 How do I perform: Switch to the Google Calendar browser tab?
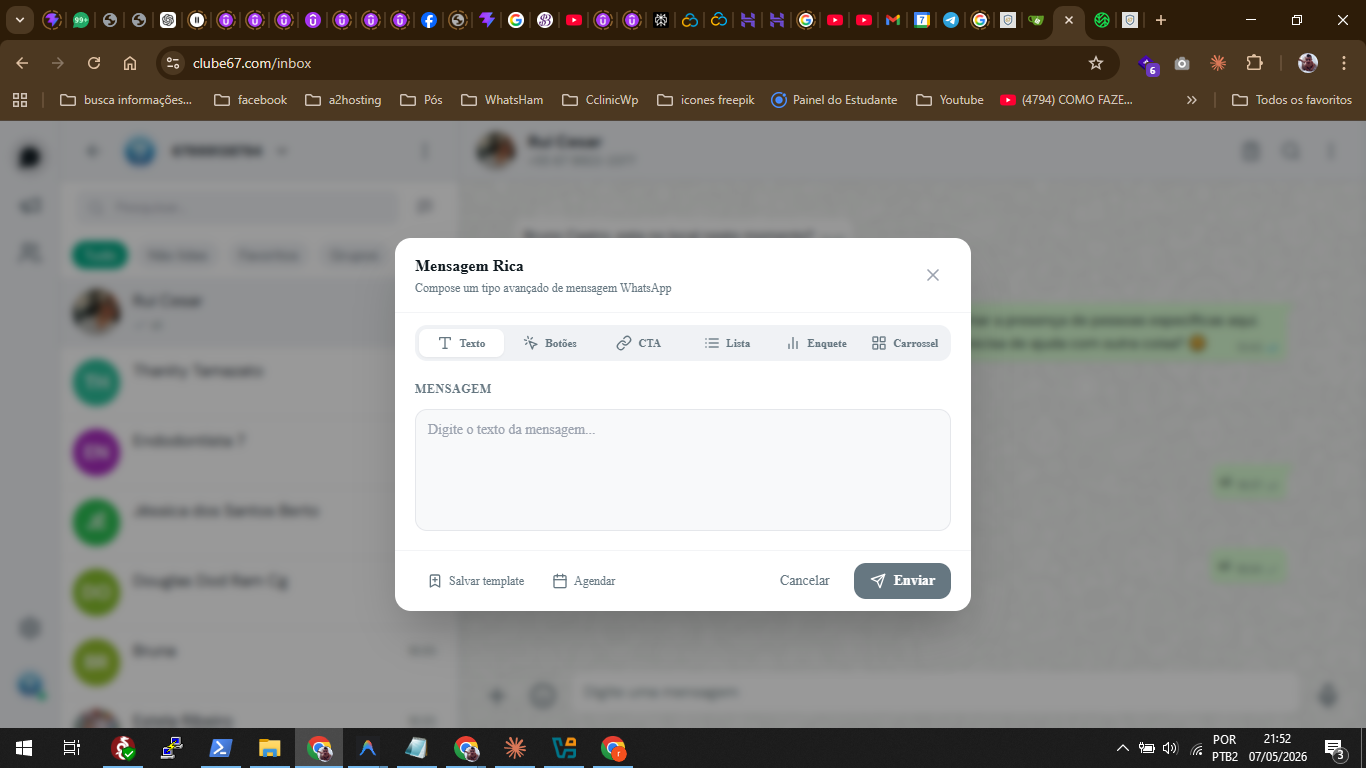click(922, 20)
